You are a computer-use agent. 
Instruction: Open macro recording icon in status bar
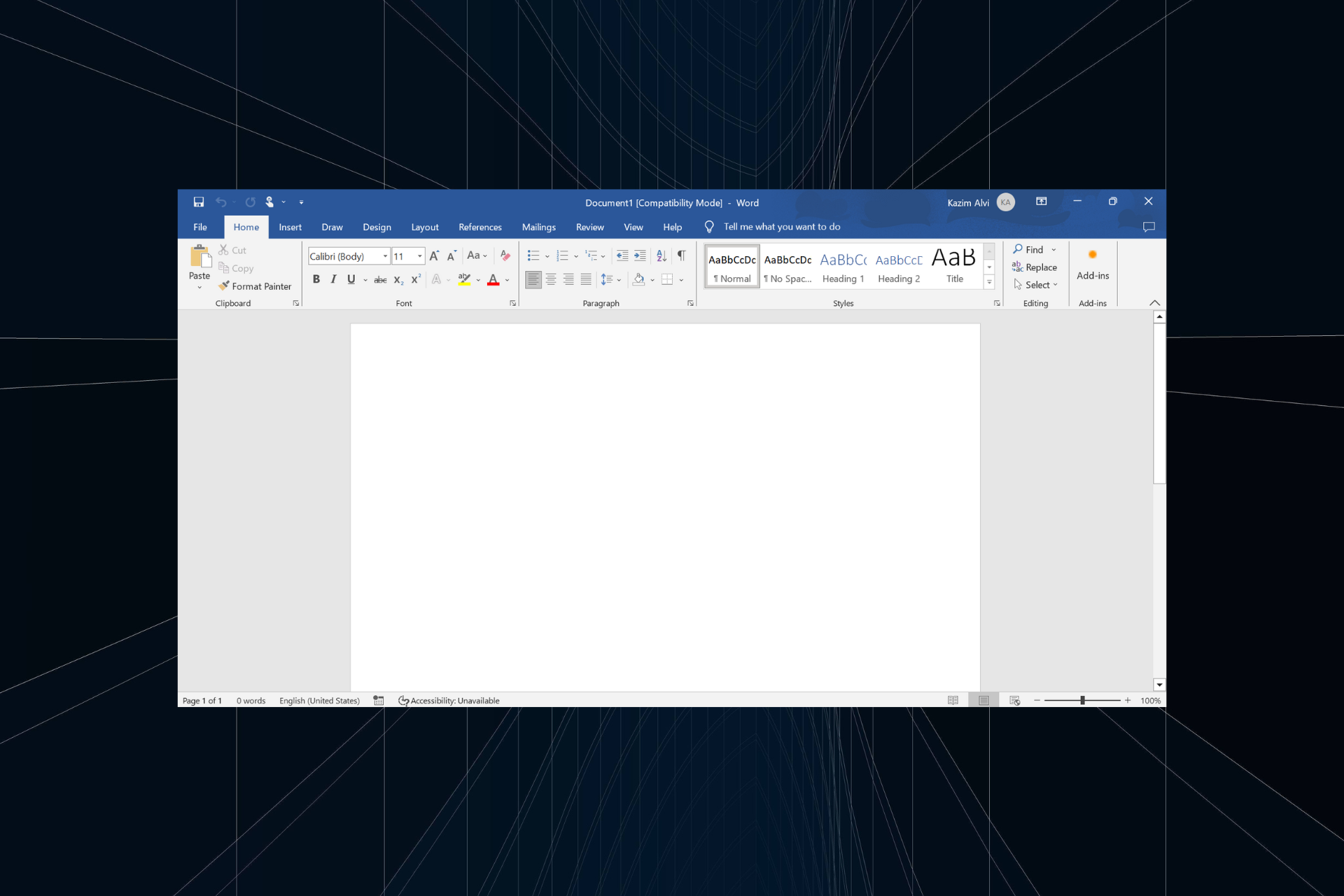(379, 701)
